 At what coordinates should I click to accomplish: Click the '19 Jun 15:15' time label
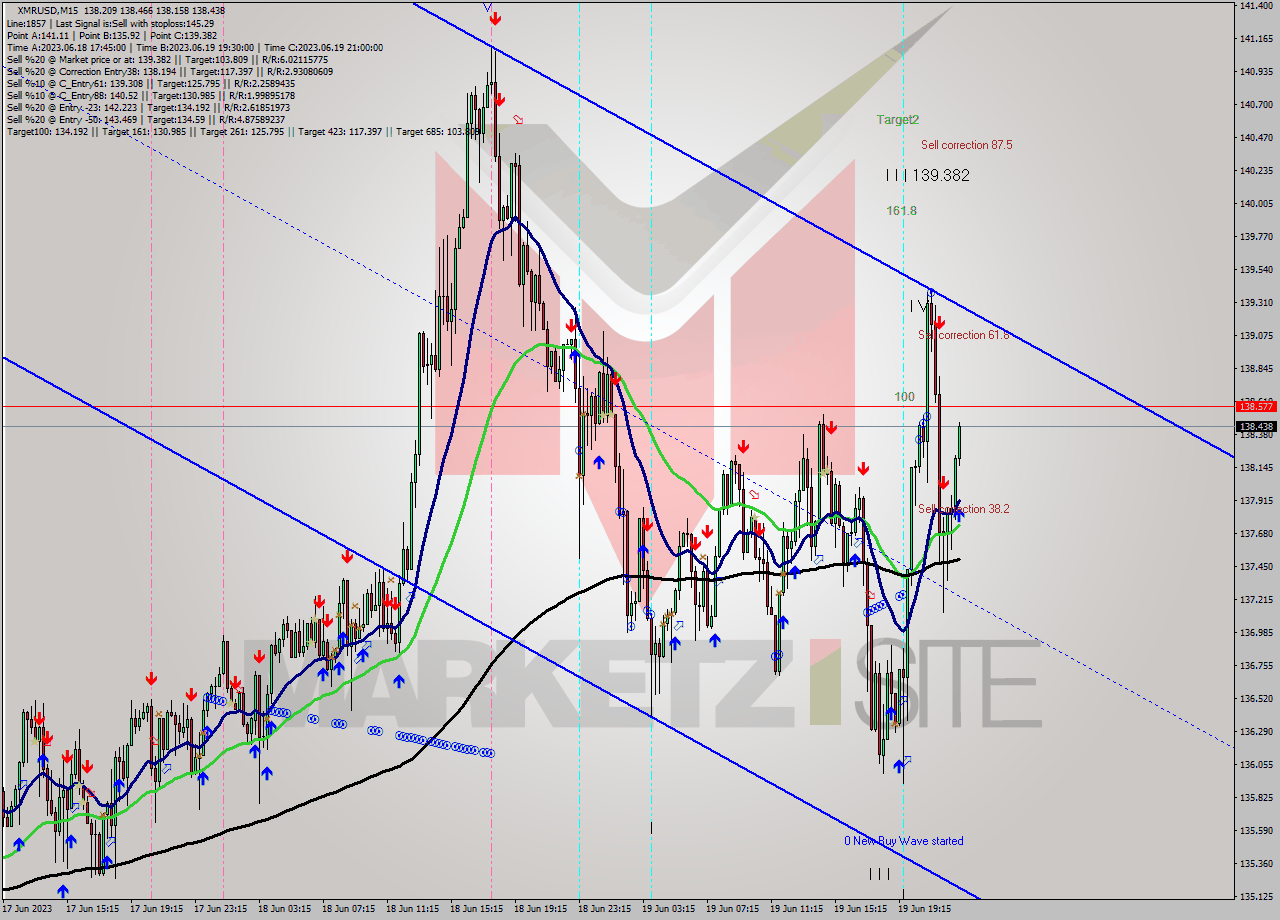[x=861, y=909]
